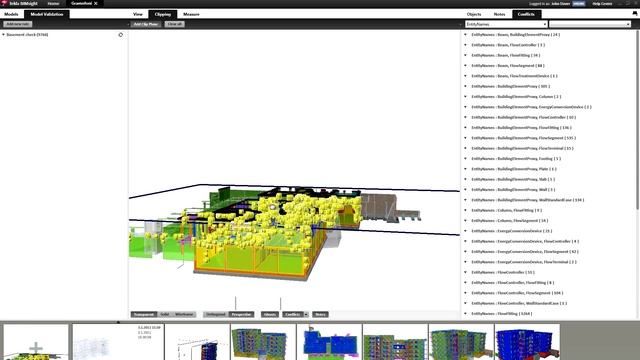
Task: Click the Tekla BIMsight logo icon
Action: (4, 3)
